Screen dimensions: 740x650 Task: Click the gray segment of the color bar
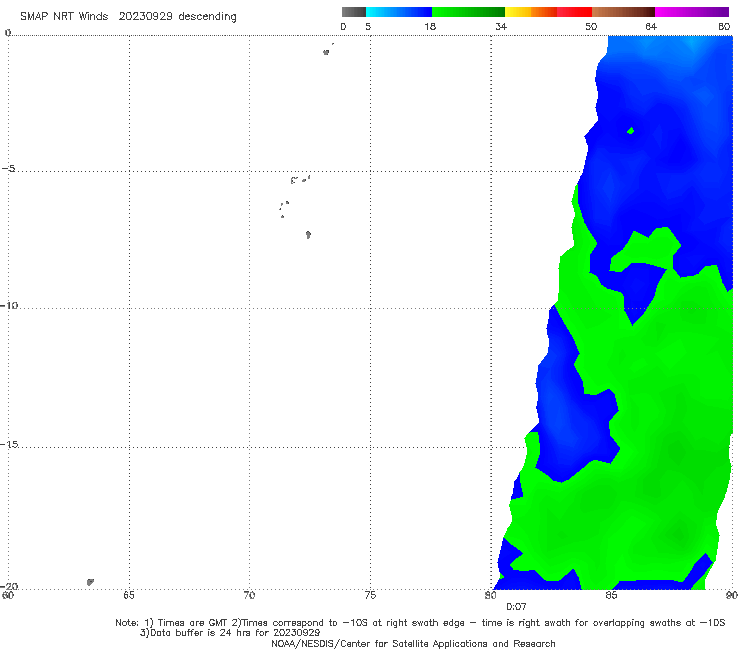pyautogui.click(x=354, y=12)
